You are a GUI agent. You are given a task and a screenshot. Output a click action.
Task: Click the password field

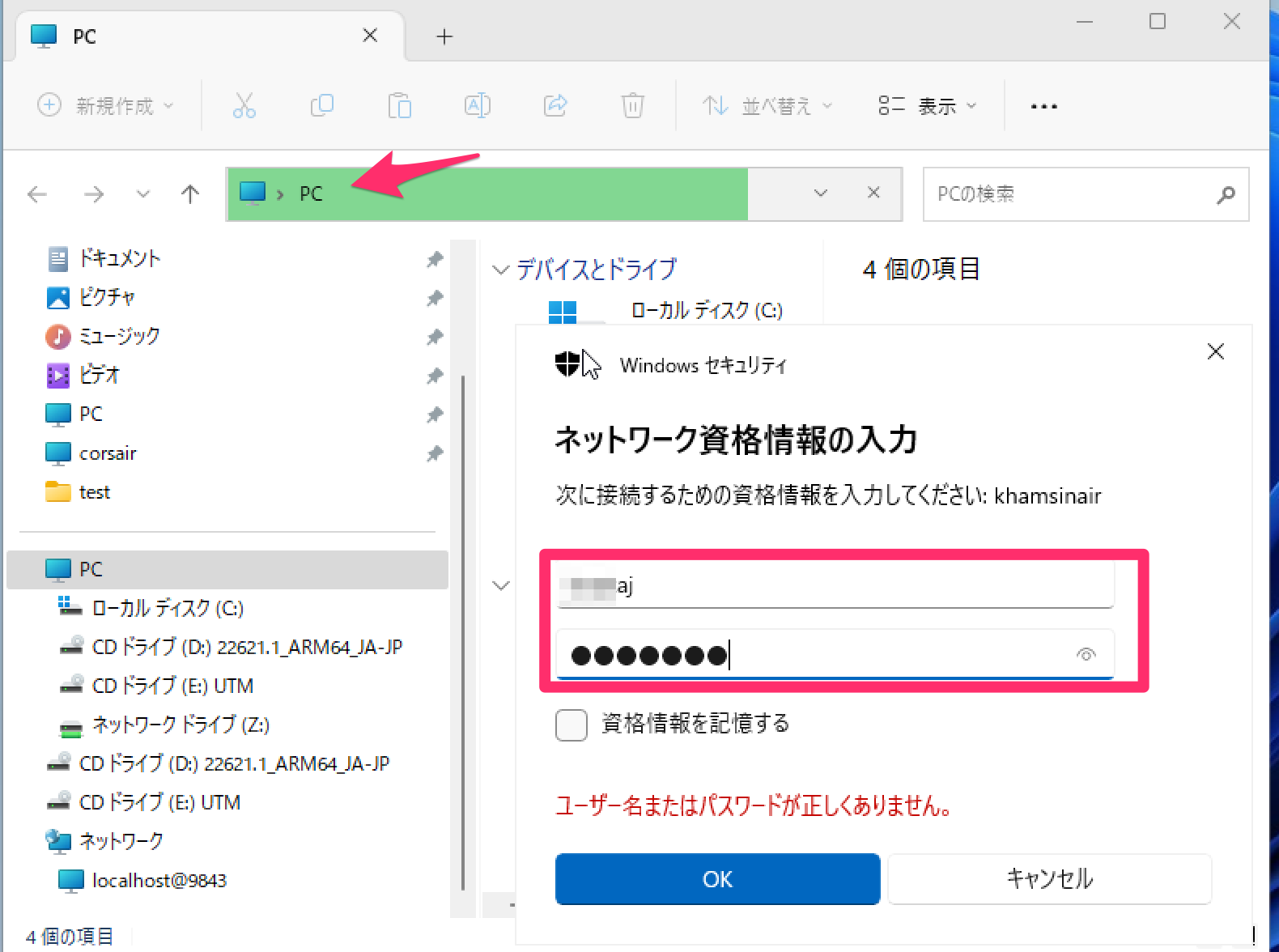tap(835, 654)
